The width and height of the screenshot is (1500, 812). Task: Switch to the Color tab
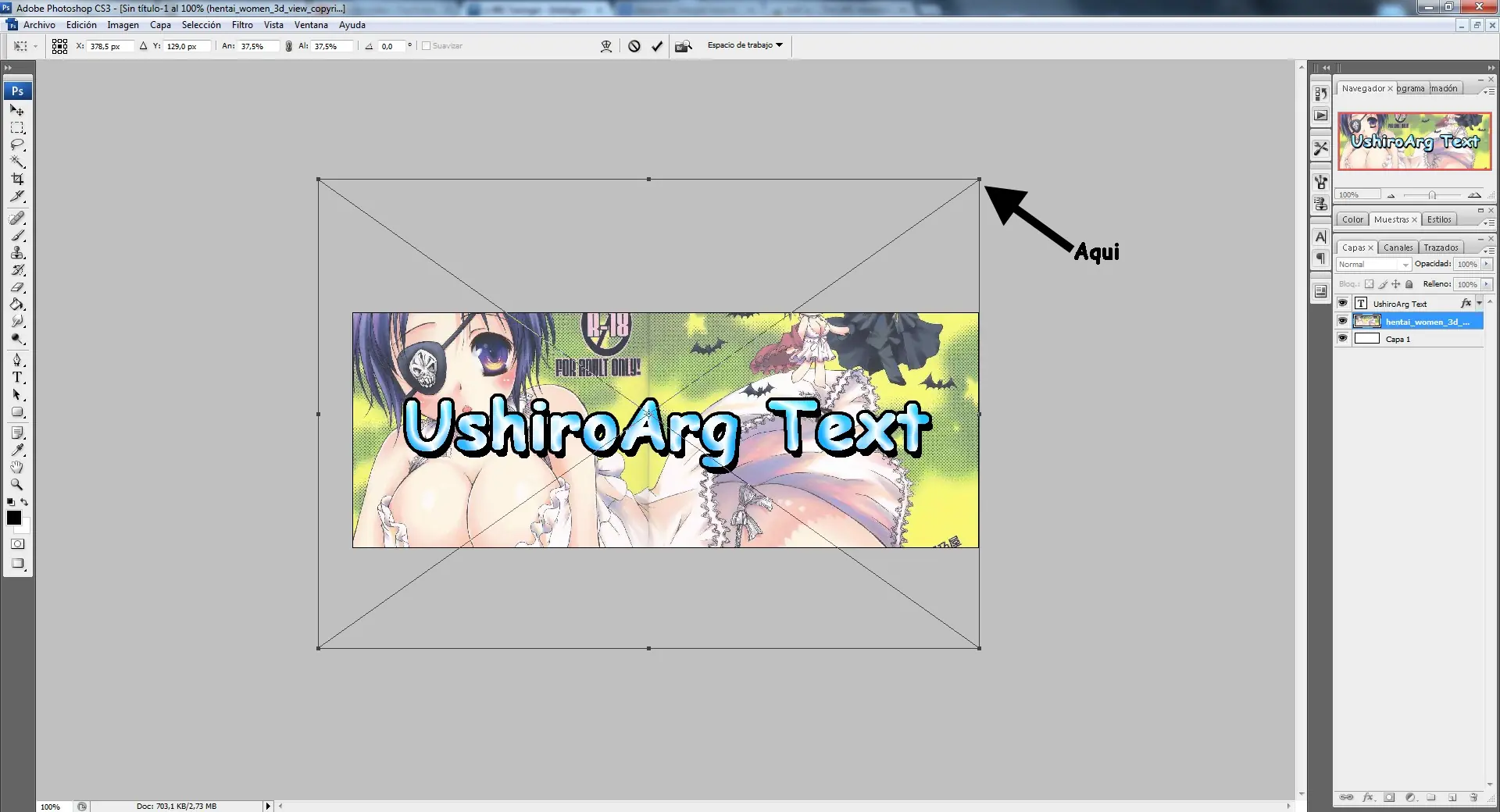pos(1353,219)
